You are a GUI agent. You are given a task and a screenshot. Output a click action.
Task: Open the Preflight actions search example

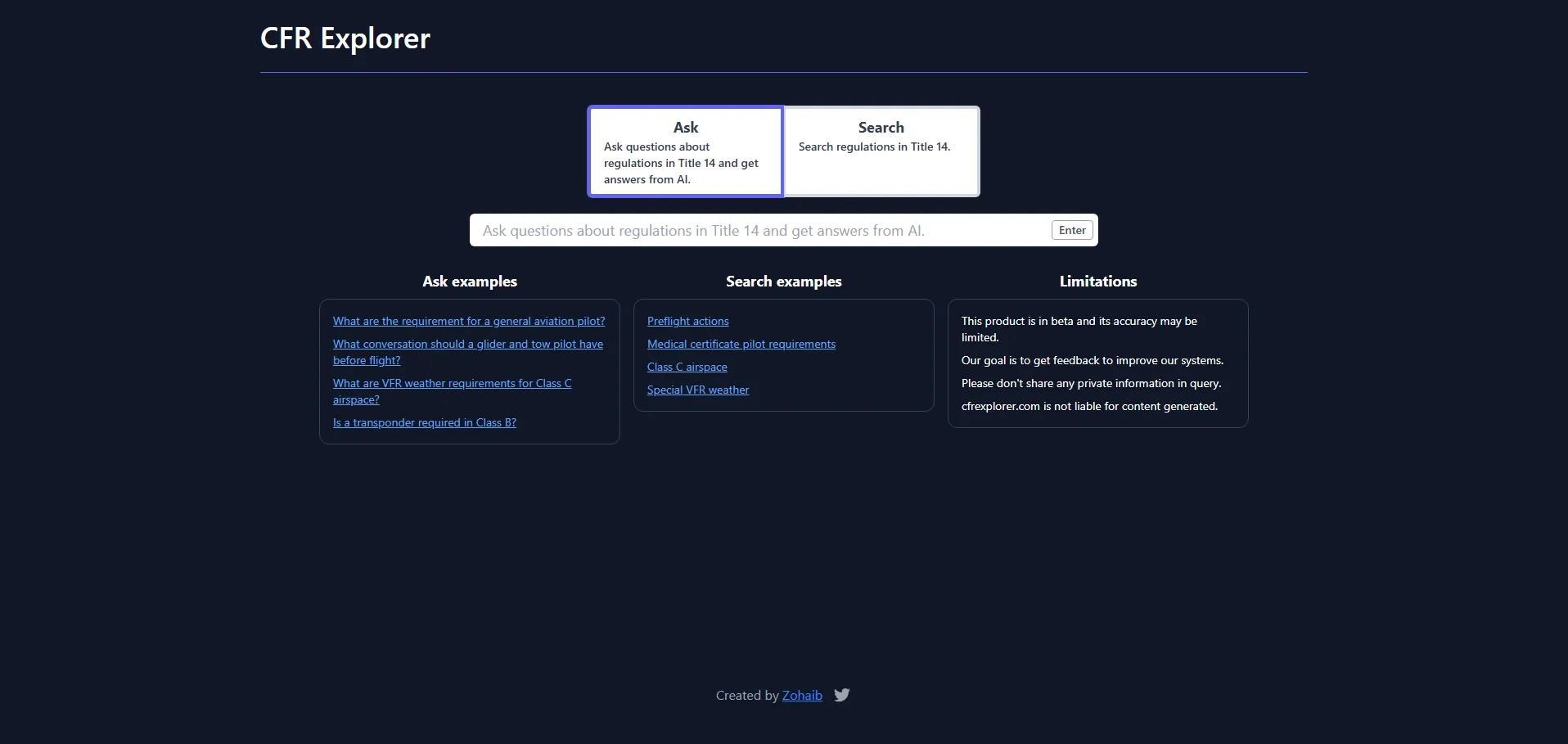point(687,322)
